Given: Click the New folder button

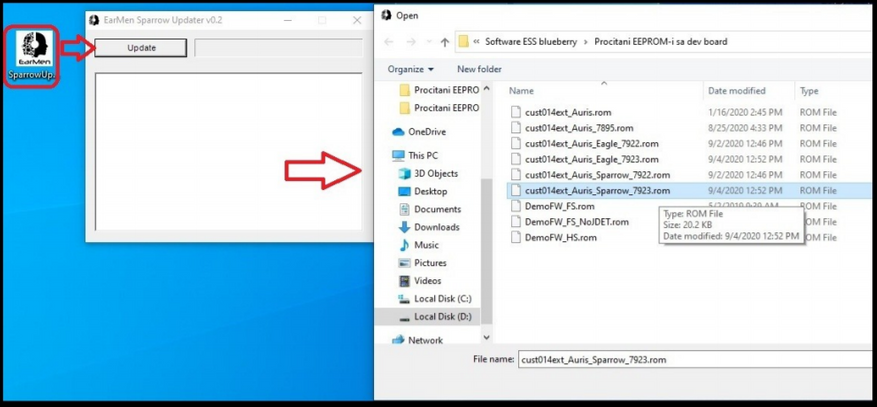Looking at the screenshot, I should click(x=479, y=69).
